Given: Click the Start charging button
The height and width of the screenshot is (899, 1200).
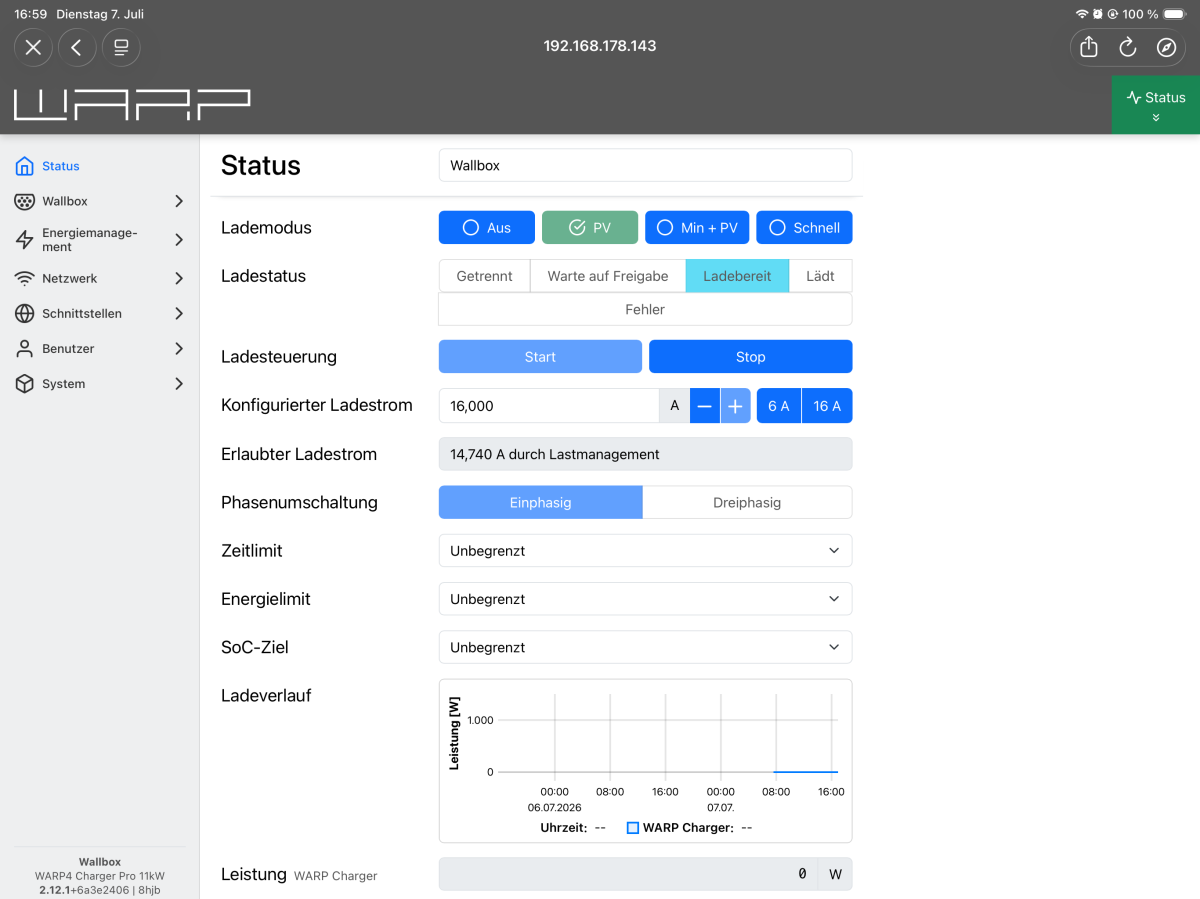Looking at the screenshot, I should click(540, 356).
